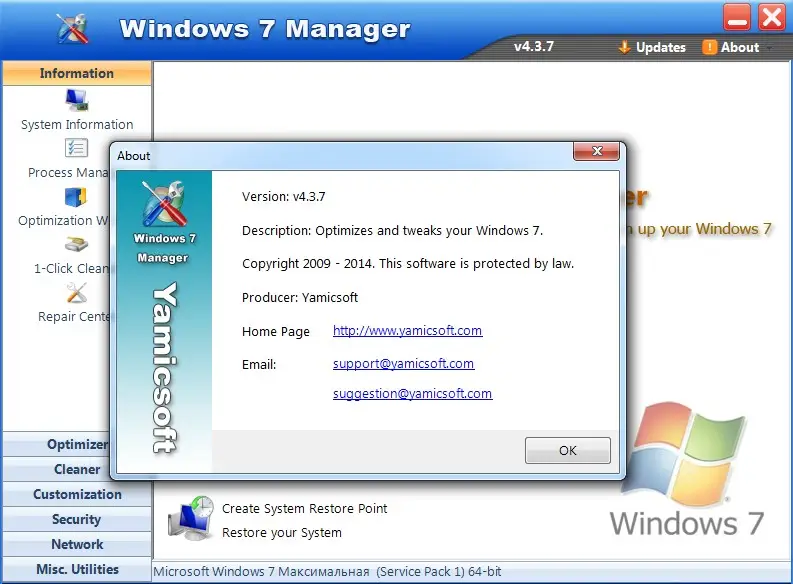Switch to the Optimizer section
The image size is (793, 584).
57,444
